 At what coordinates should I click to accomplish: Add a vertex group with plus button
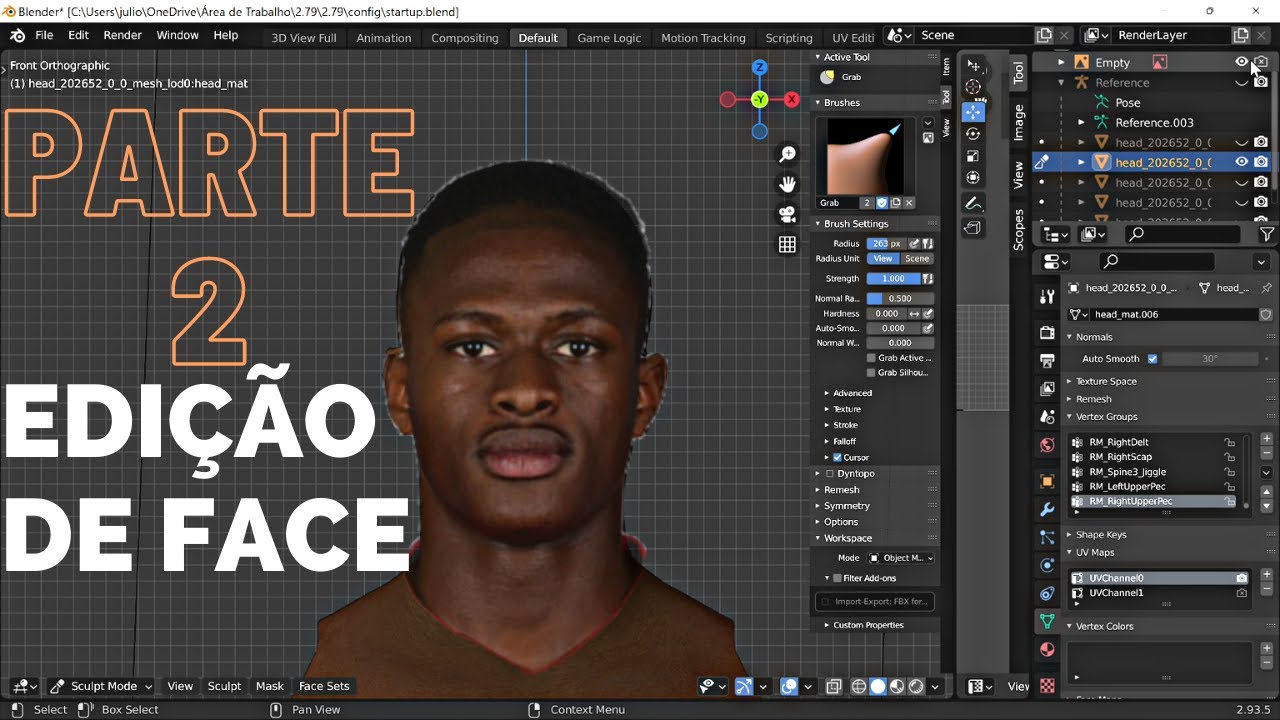pyautogui.click(x=1266, y=439)
